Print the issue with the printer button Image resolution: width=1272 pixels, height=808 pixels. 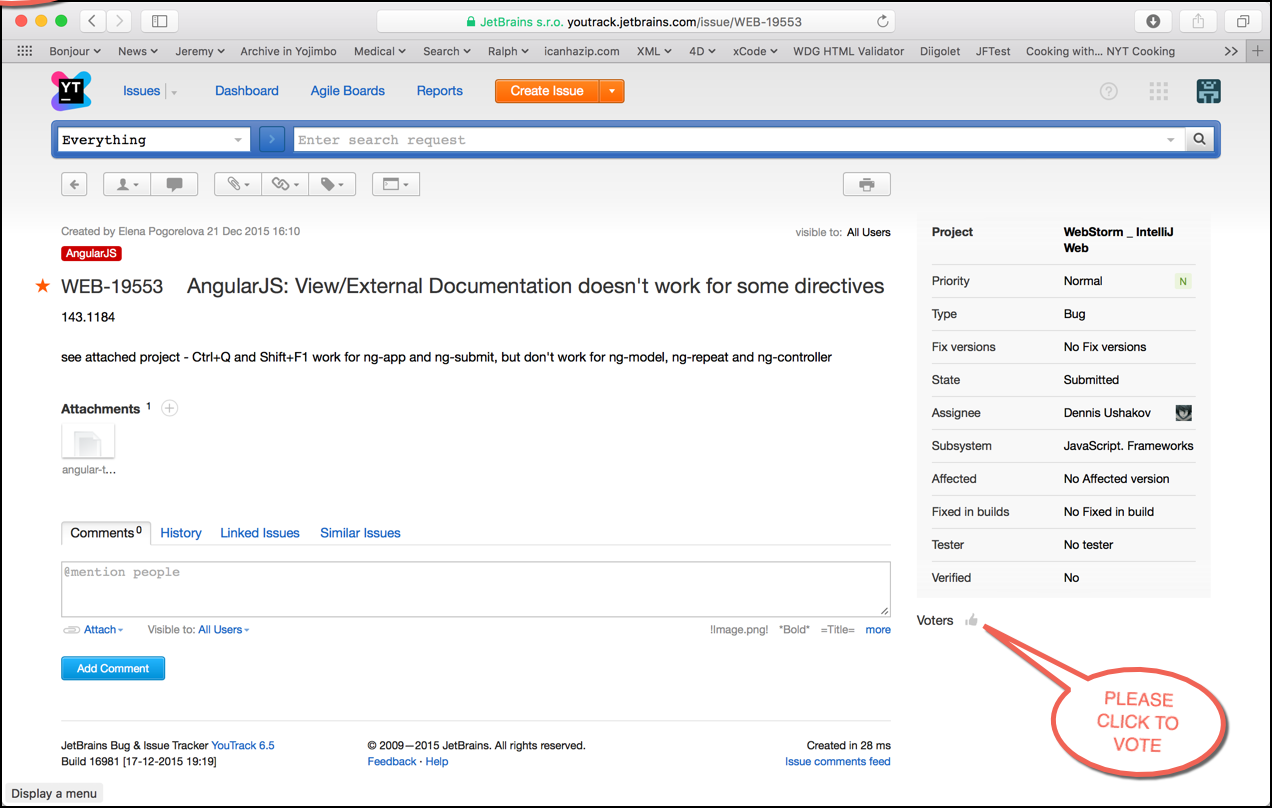coord(867,184)
